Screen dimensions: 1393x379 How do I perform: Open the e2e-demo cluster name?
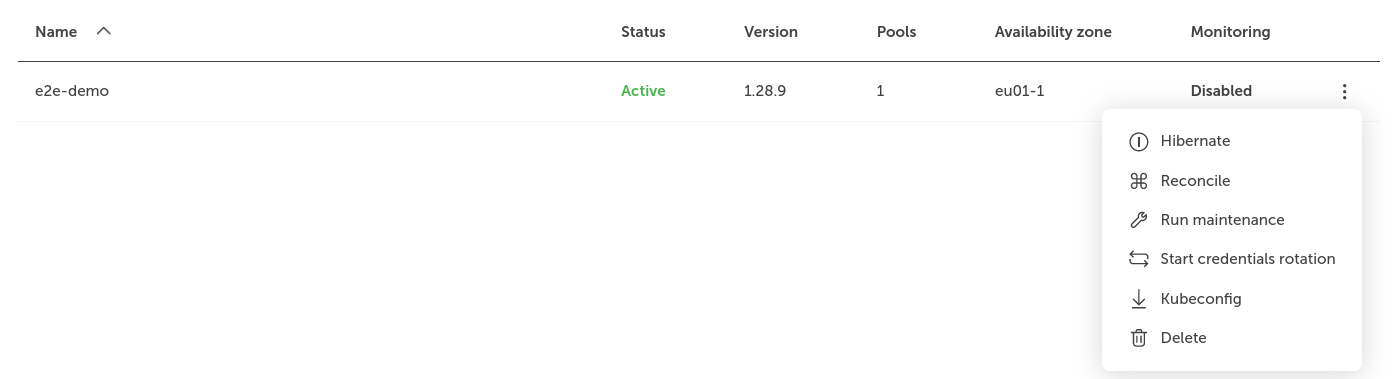coord(72,91)
